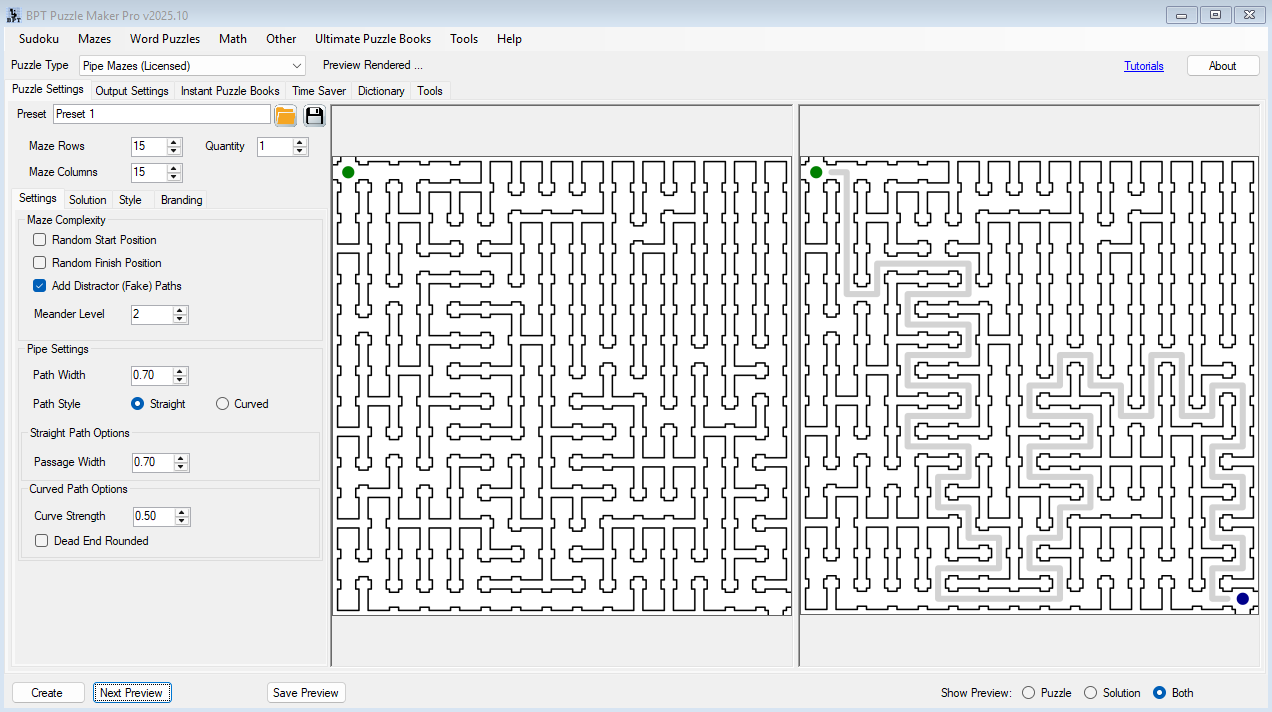Image resolution: width=1272 pixels, height=712 pixels.
Task: Open the Help menu
Action: pyautogui.click(x=509, y=39)
